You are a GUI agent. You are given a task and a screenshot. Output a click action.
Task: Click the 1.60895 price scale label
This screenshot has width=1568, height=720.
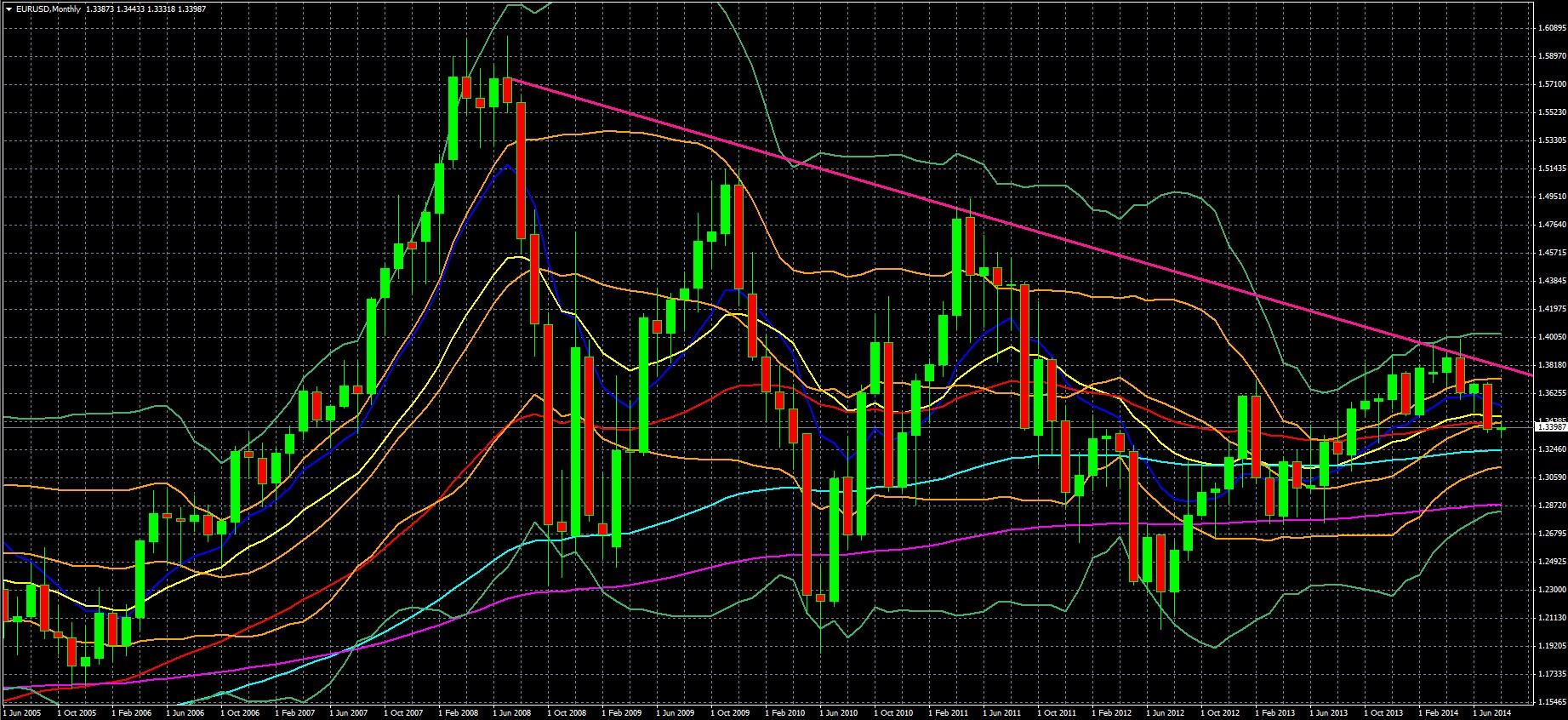coord(1553,27)
